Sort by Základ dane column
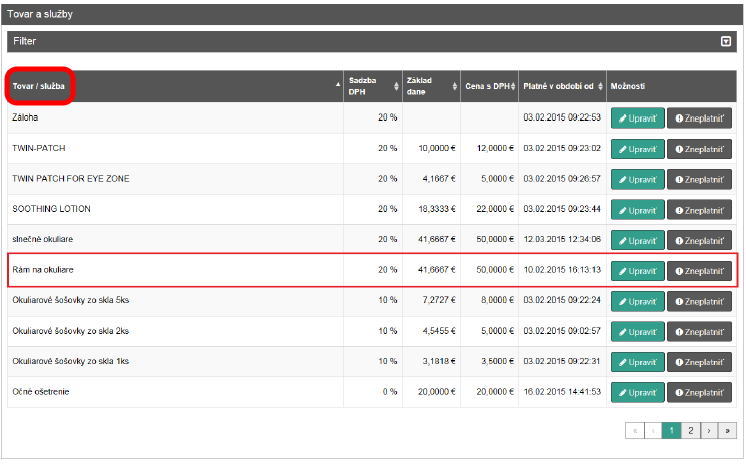The image size is (746, 465). pos(430,86)
